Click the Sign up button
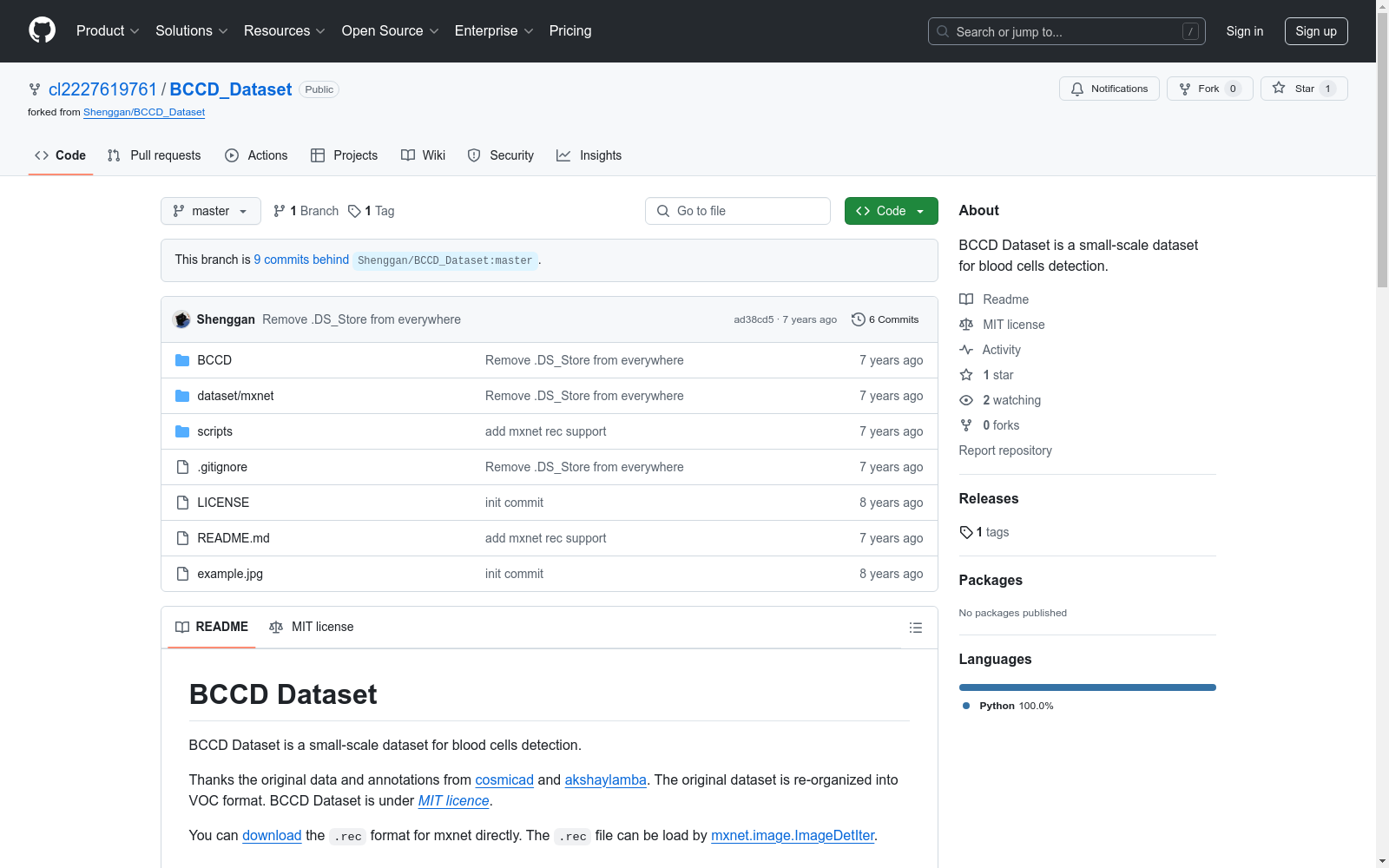Viewport: 1389px width, 868px height. click(x=1316, y=31)
